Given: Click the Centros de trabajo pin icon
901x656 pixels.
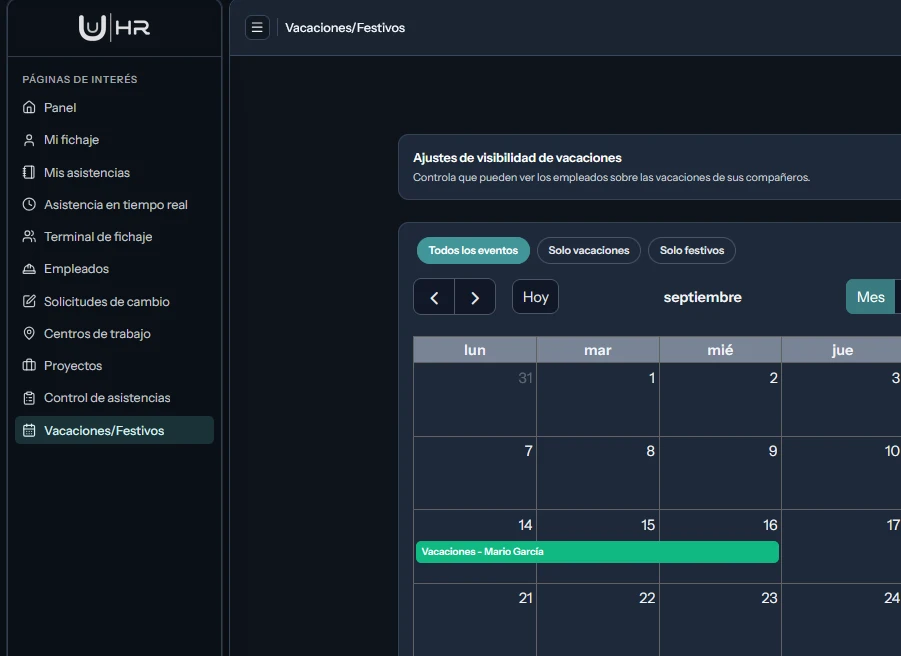Looking at the screenshot, I should (29, 333).
